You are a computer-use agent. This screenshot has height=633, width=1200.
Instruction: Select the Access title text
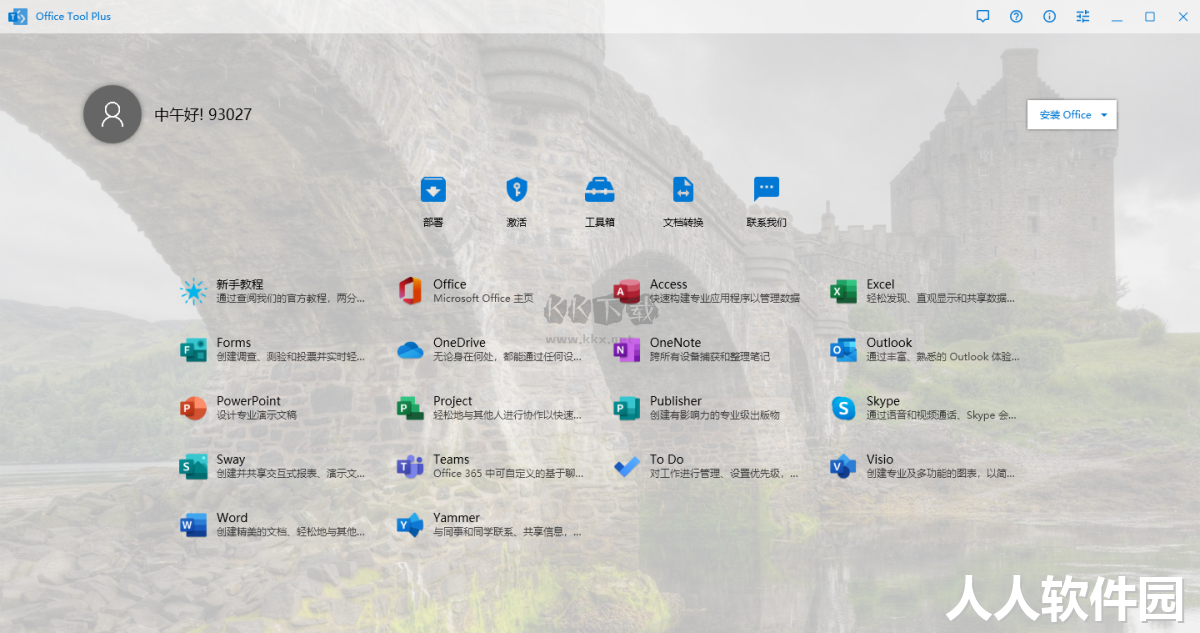coord(668,284)
